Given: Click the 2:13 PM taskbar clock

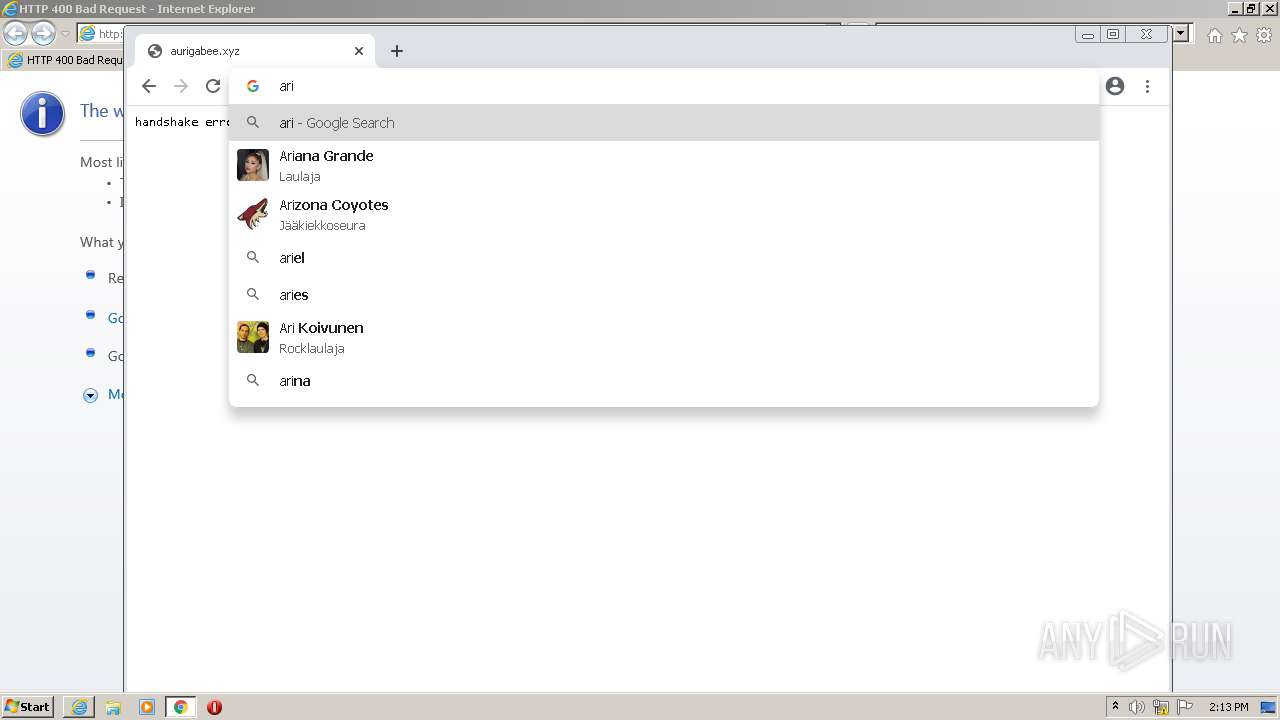Looking at the screenshot, I should 1228,707.
